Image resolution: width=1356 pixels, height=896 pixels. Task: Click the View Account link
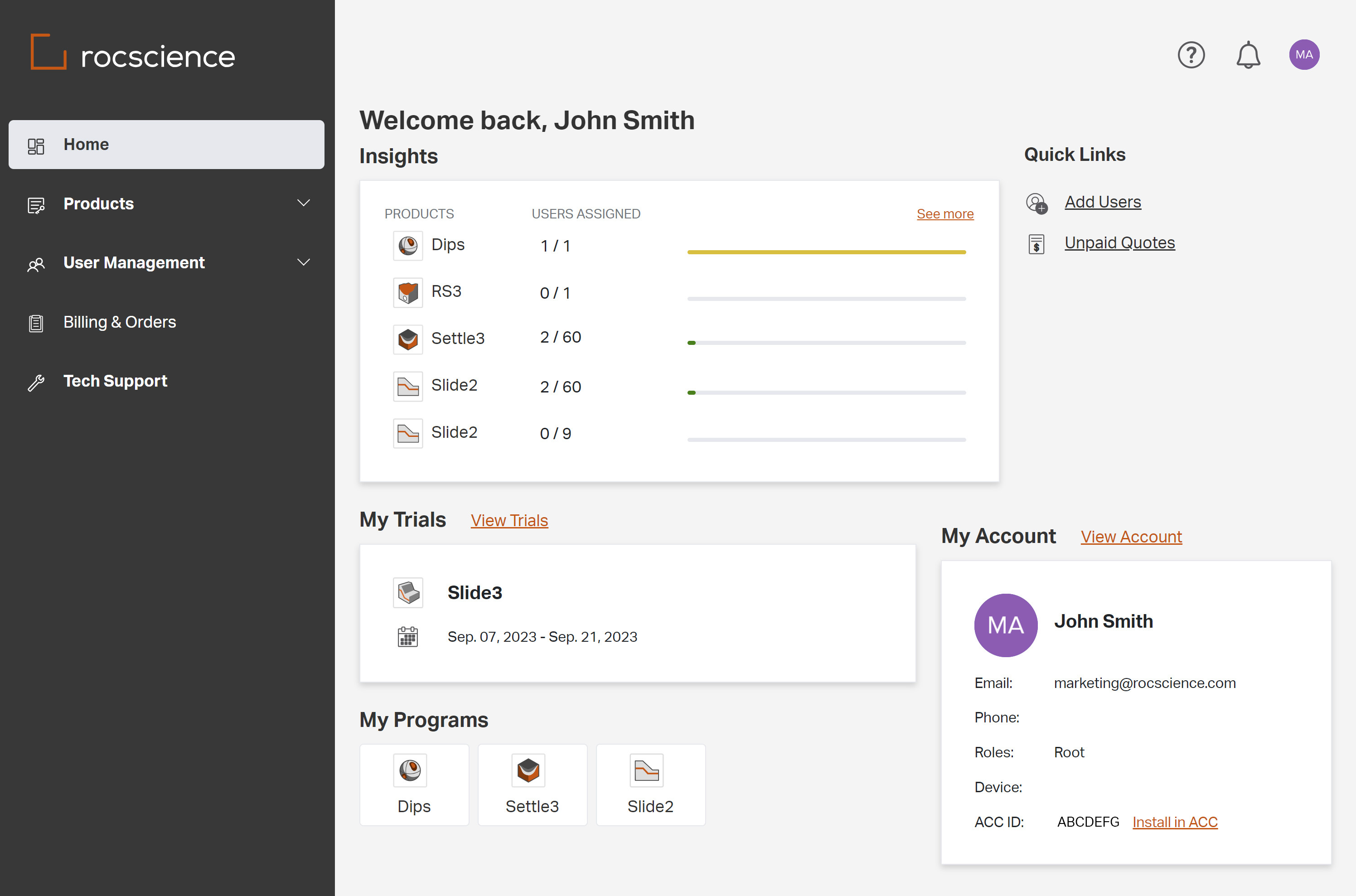point(1131,537)
